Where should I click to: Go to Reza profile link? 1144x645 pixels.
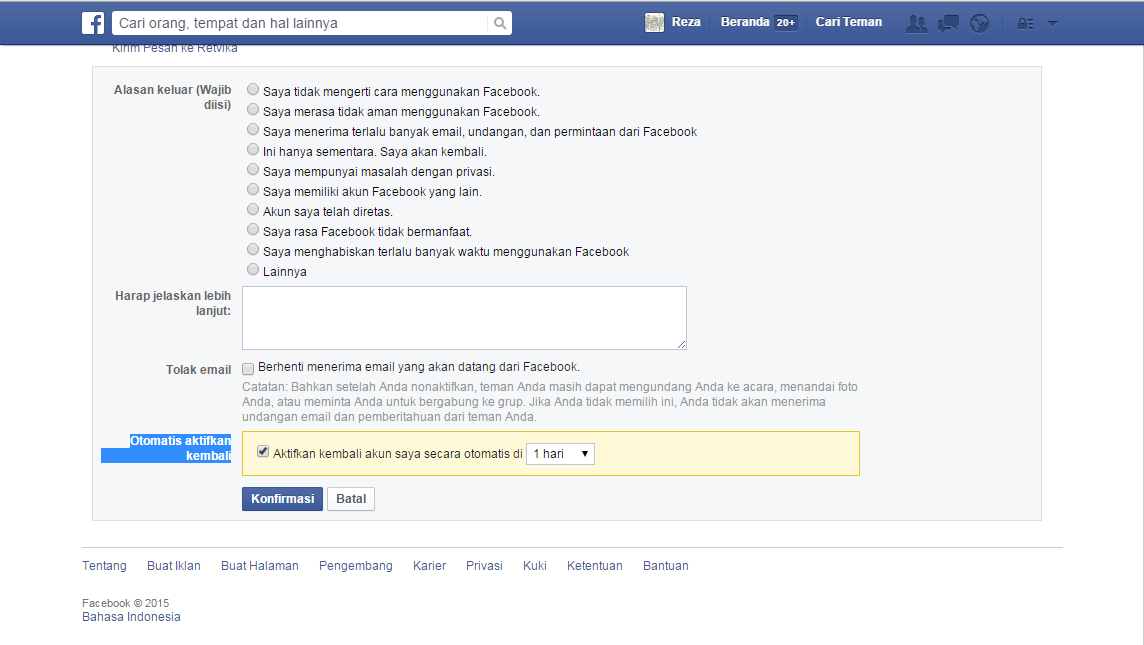(686, 22)
